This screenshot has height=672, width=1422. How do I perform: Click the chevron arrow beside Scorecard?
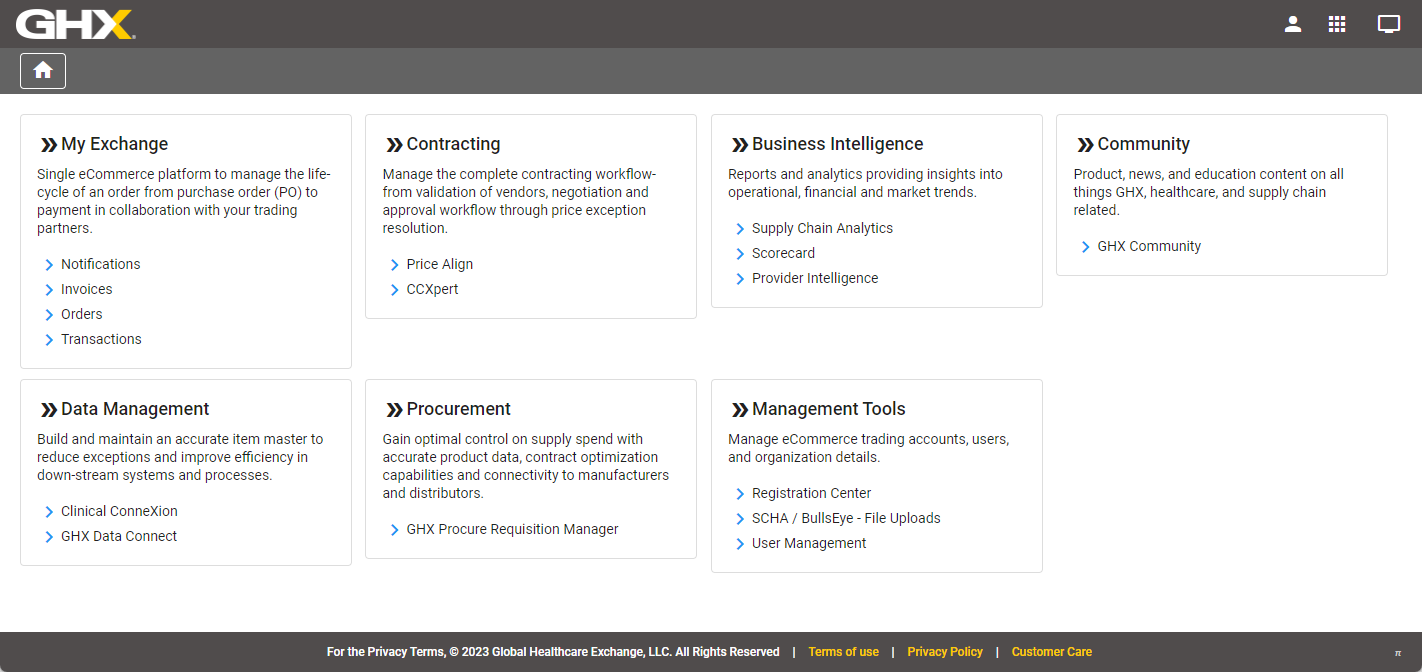[x=740, y=254]
